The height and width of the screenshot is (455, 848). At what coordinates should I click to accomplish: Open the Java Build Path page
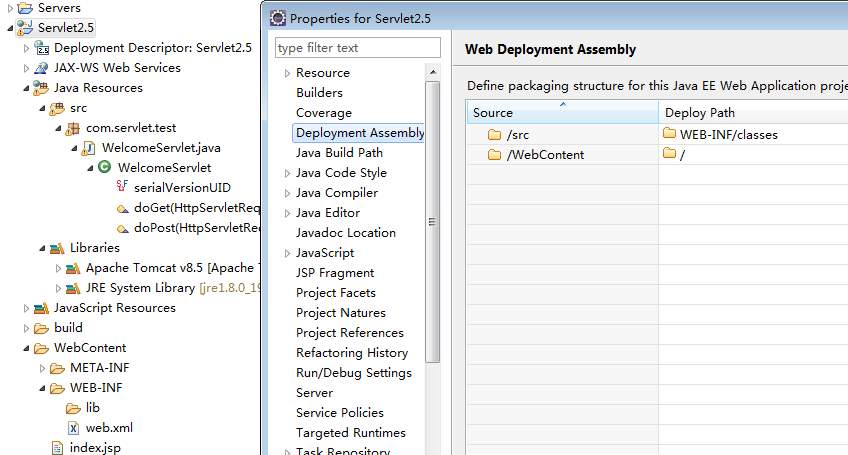pos(339,153)
